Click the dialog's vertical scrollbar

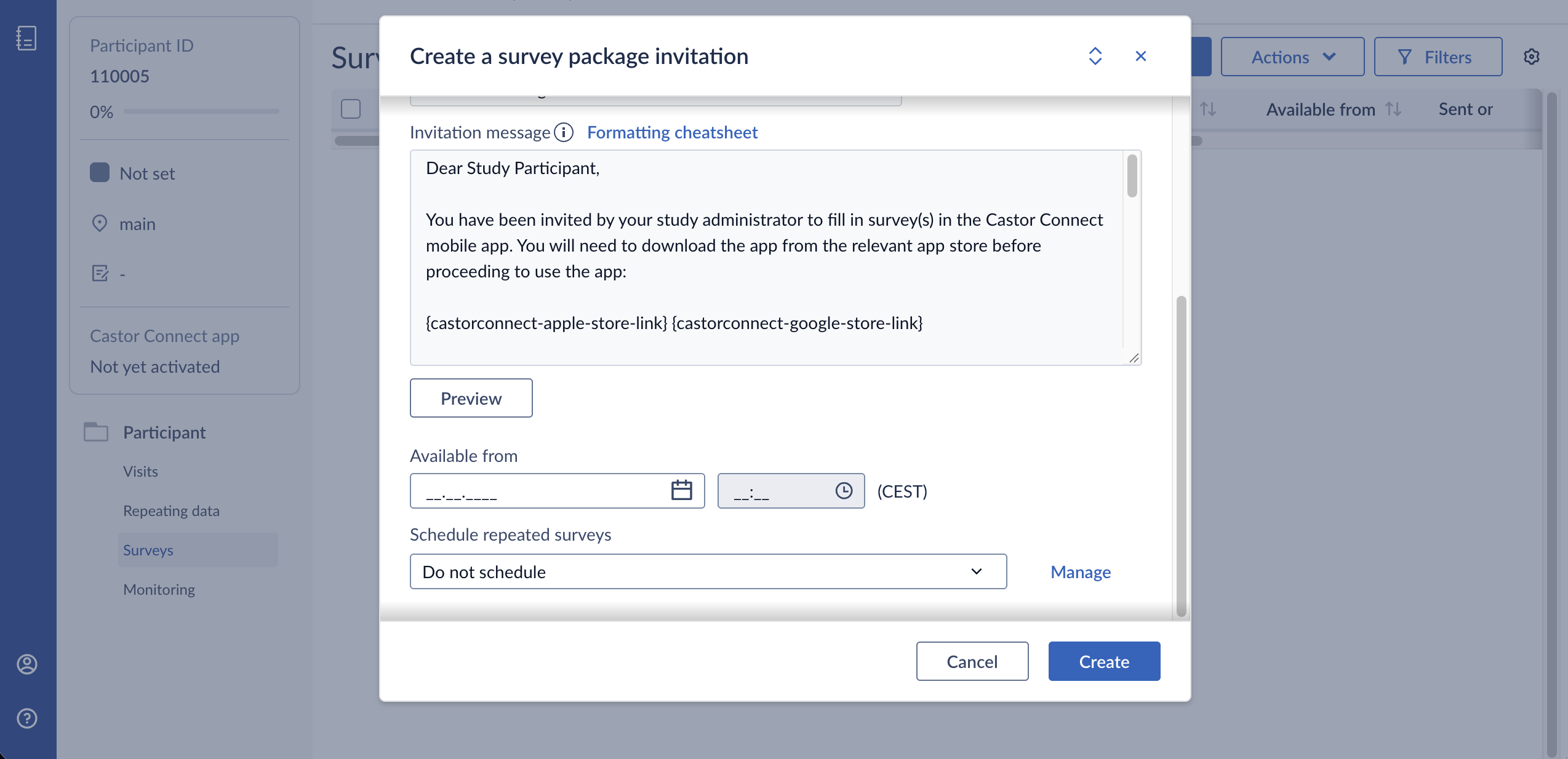point(1182,456)
